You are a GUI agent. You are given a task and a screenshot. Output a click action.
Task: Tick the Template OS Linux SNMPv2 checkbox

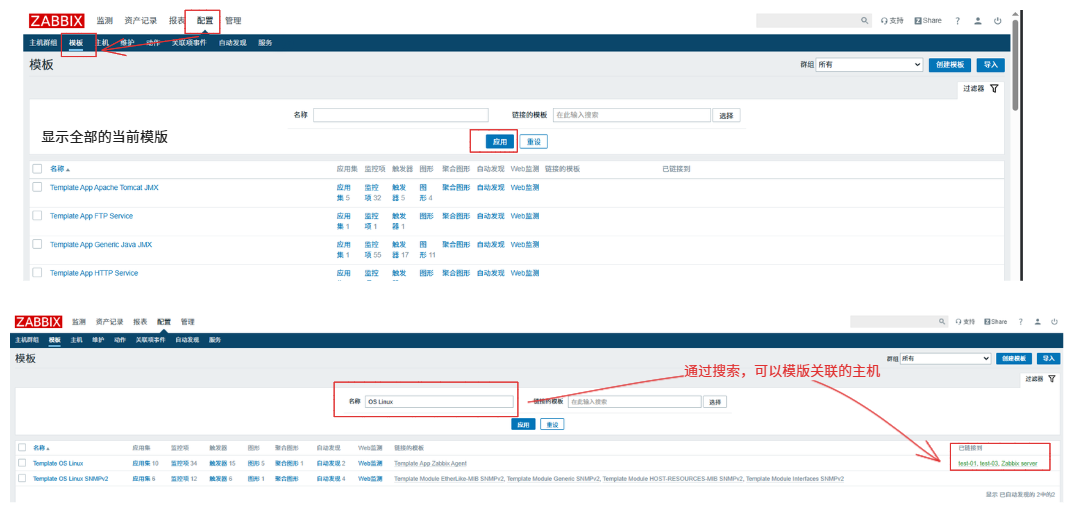pos(22,478)
